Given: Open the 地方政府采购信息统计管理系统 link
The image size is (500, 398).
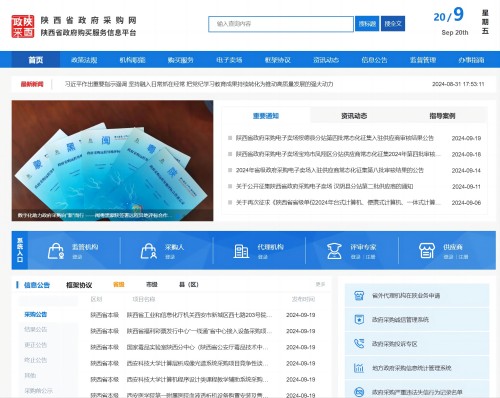Looking at the screenshot, I should [x=412, y=368].
